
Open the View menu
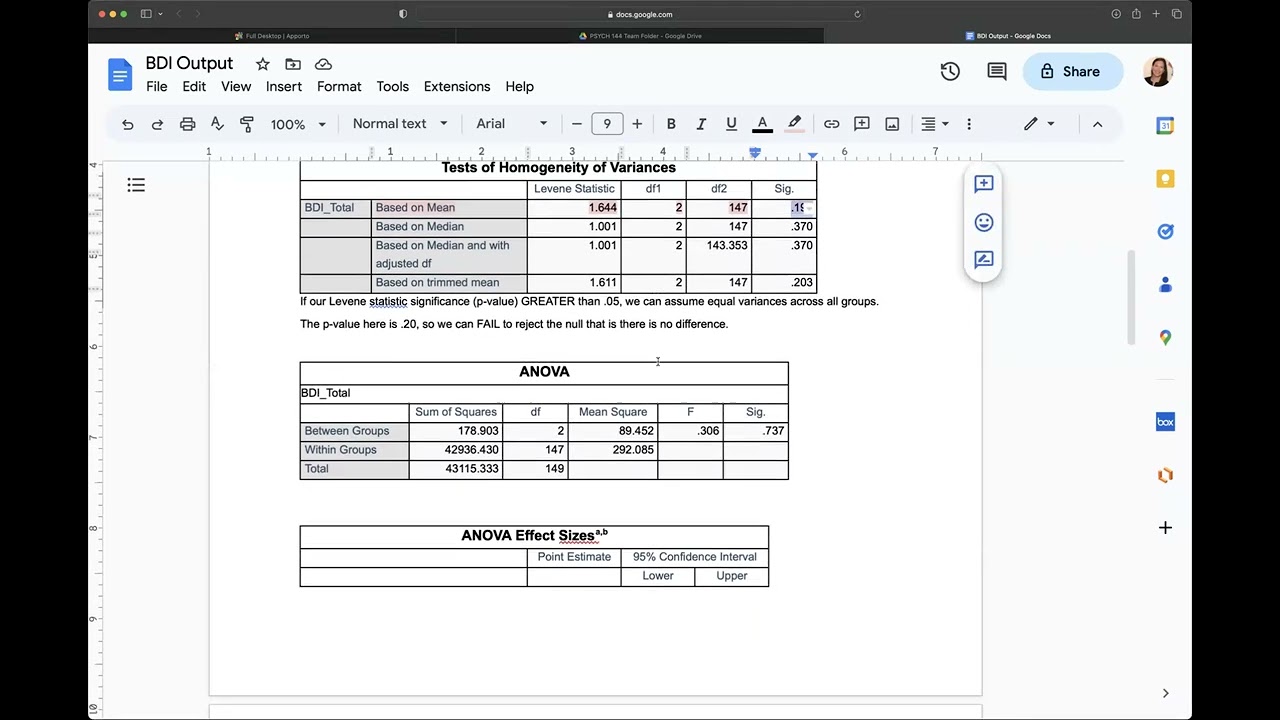click(236, 86)
